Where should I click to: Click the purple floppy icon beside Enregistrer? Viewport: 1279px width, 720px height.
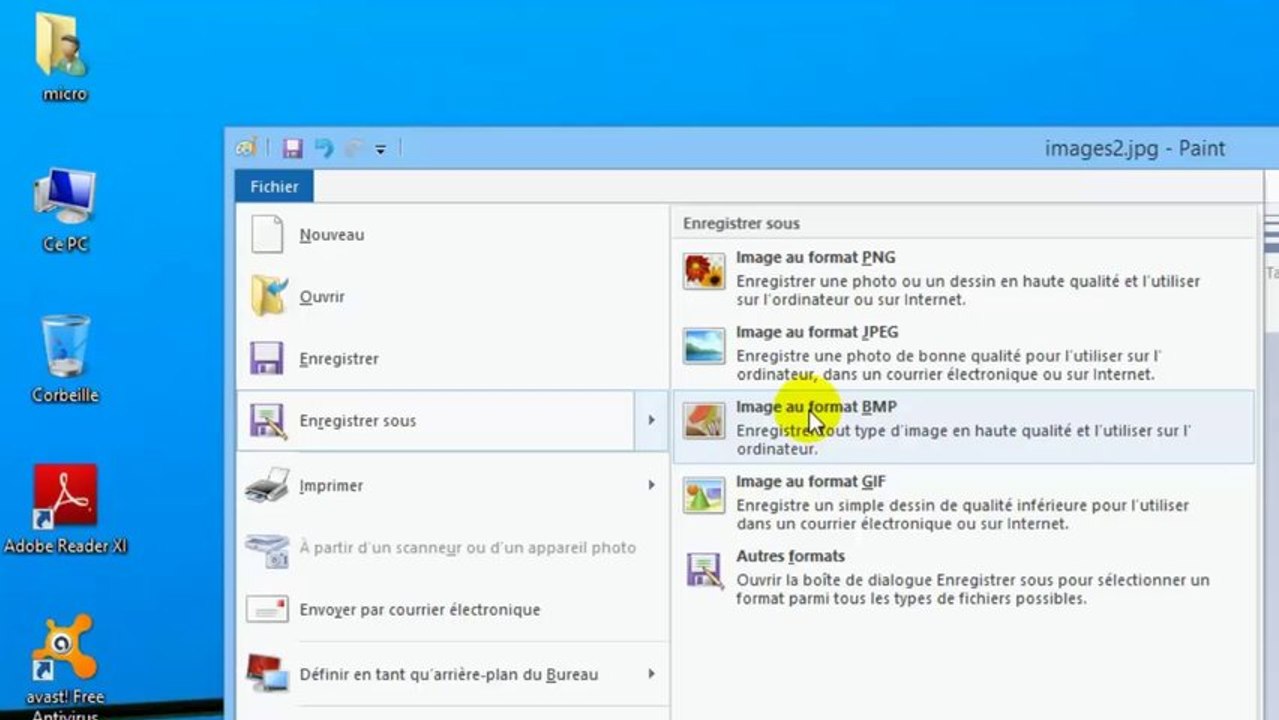click(267, 358)
